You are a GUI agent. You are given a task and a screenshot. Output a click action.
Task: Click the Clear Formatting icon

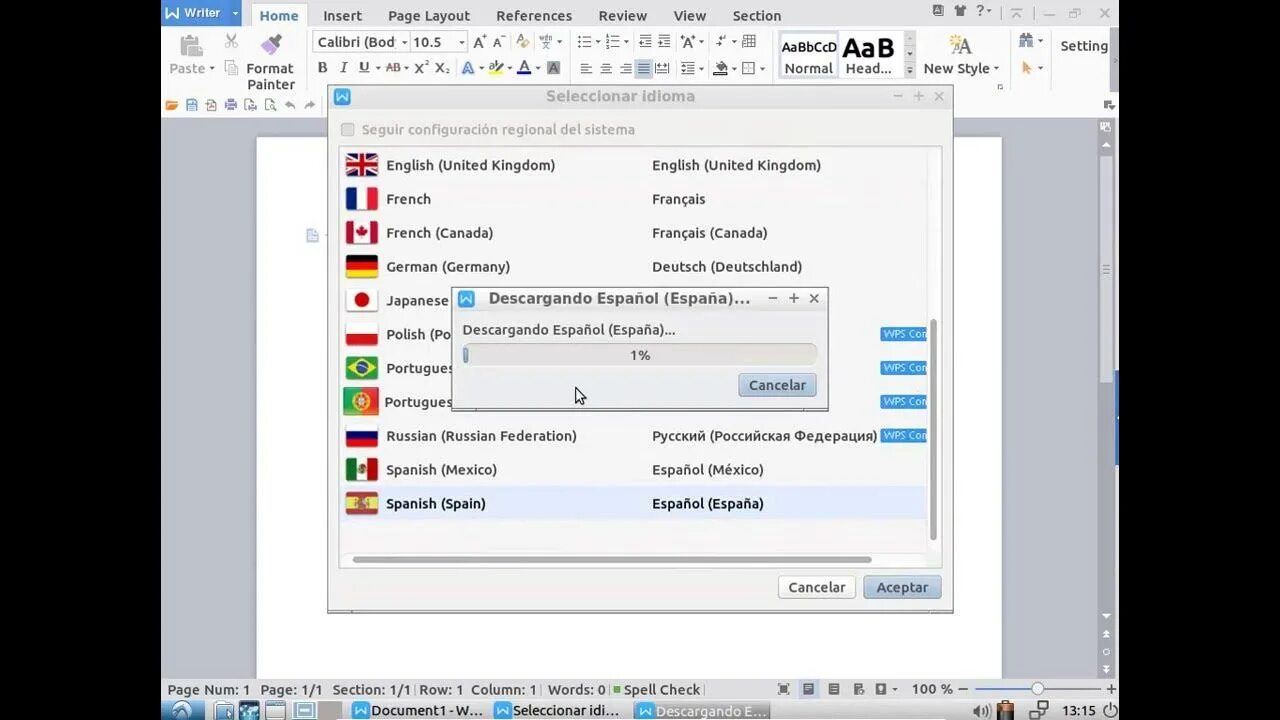pyautogui.click(x=522, y=42)
